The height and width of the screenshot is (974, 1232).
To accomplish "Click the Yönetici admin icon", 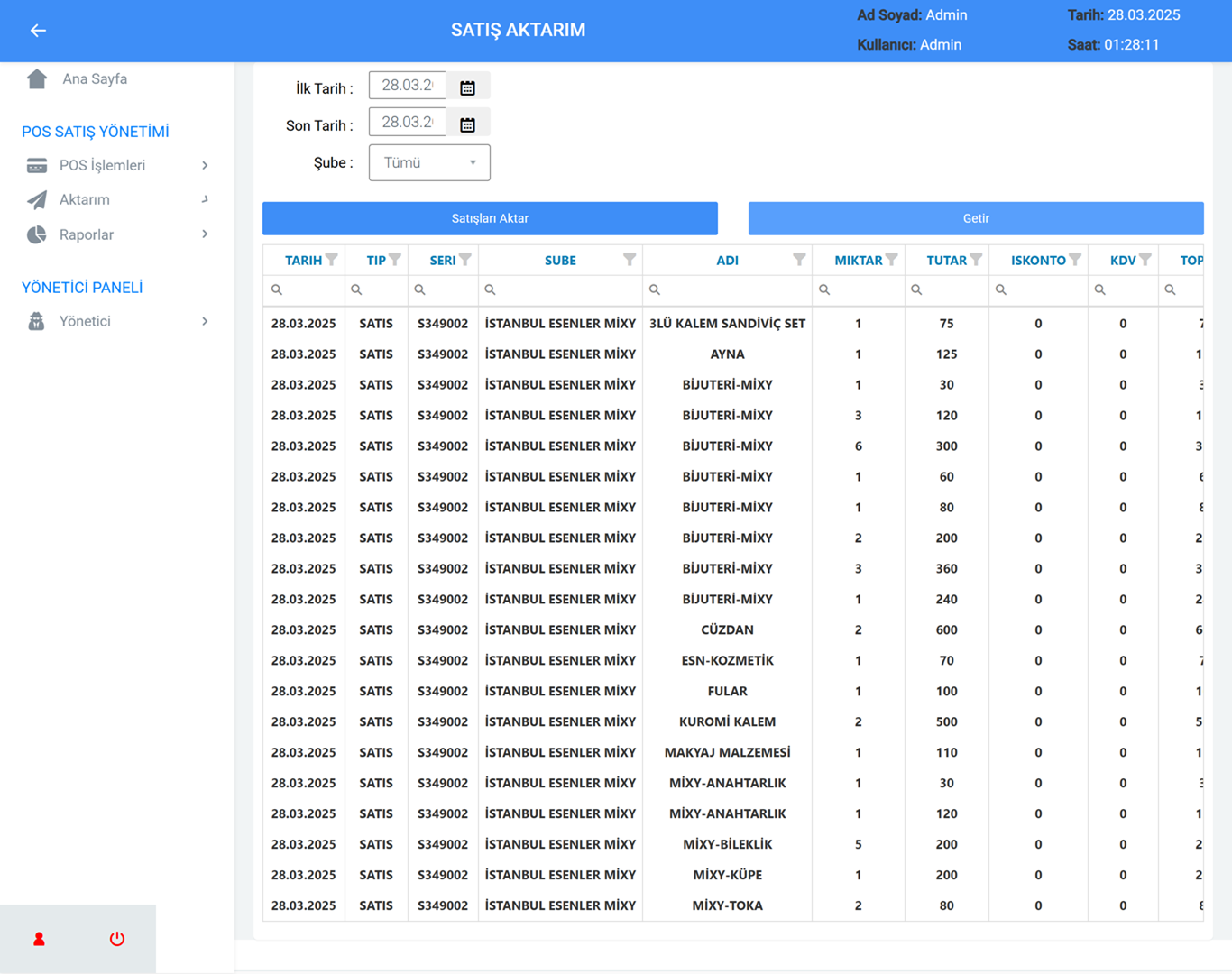I will (37, 322).
